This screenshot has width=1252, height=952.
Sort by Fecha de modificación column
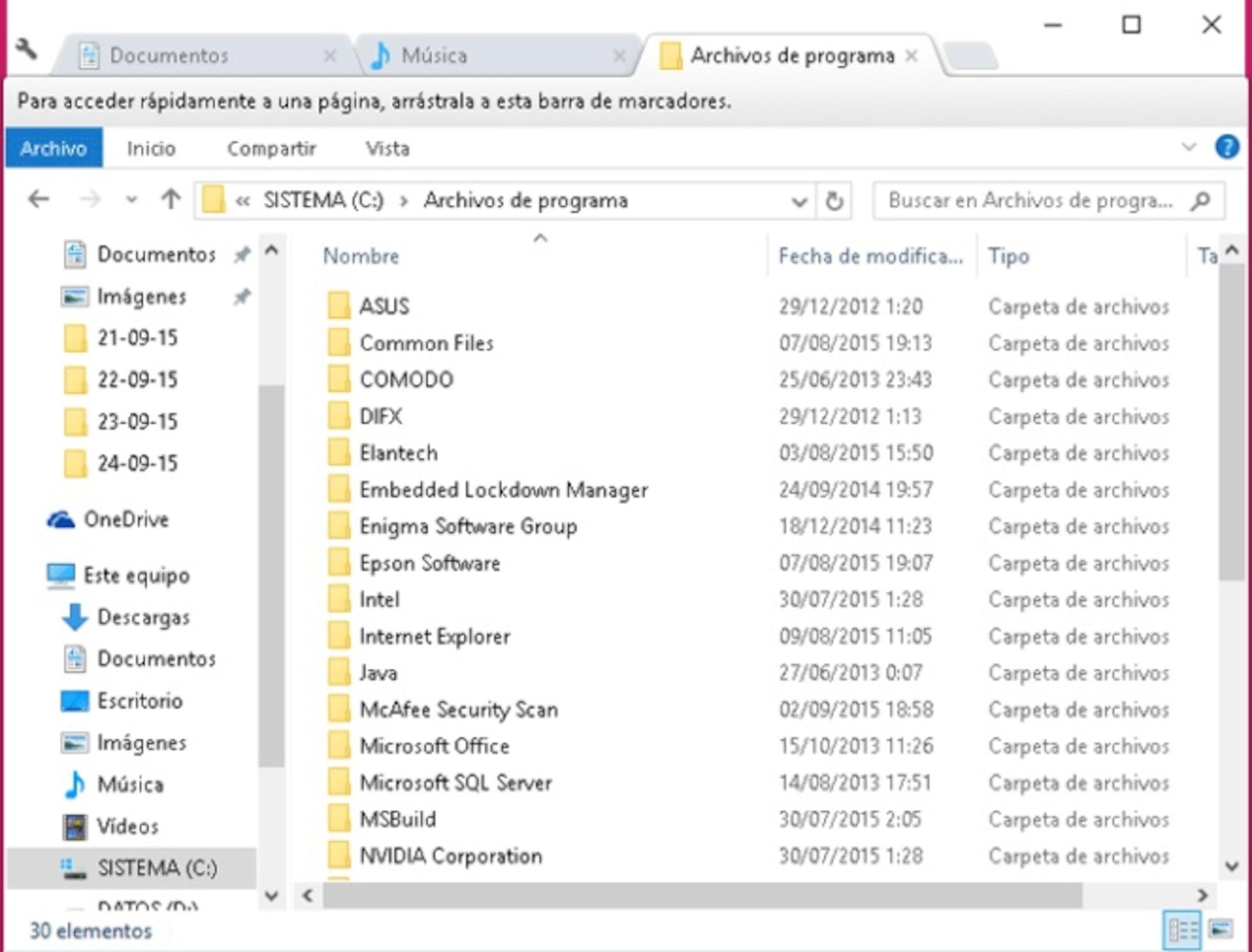click(869, 257)
